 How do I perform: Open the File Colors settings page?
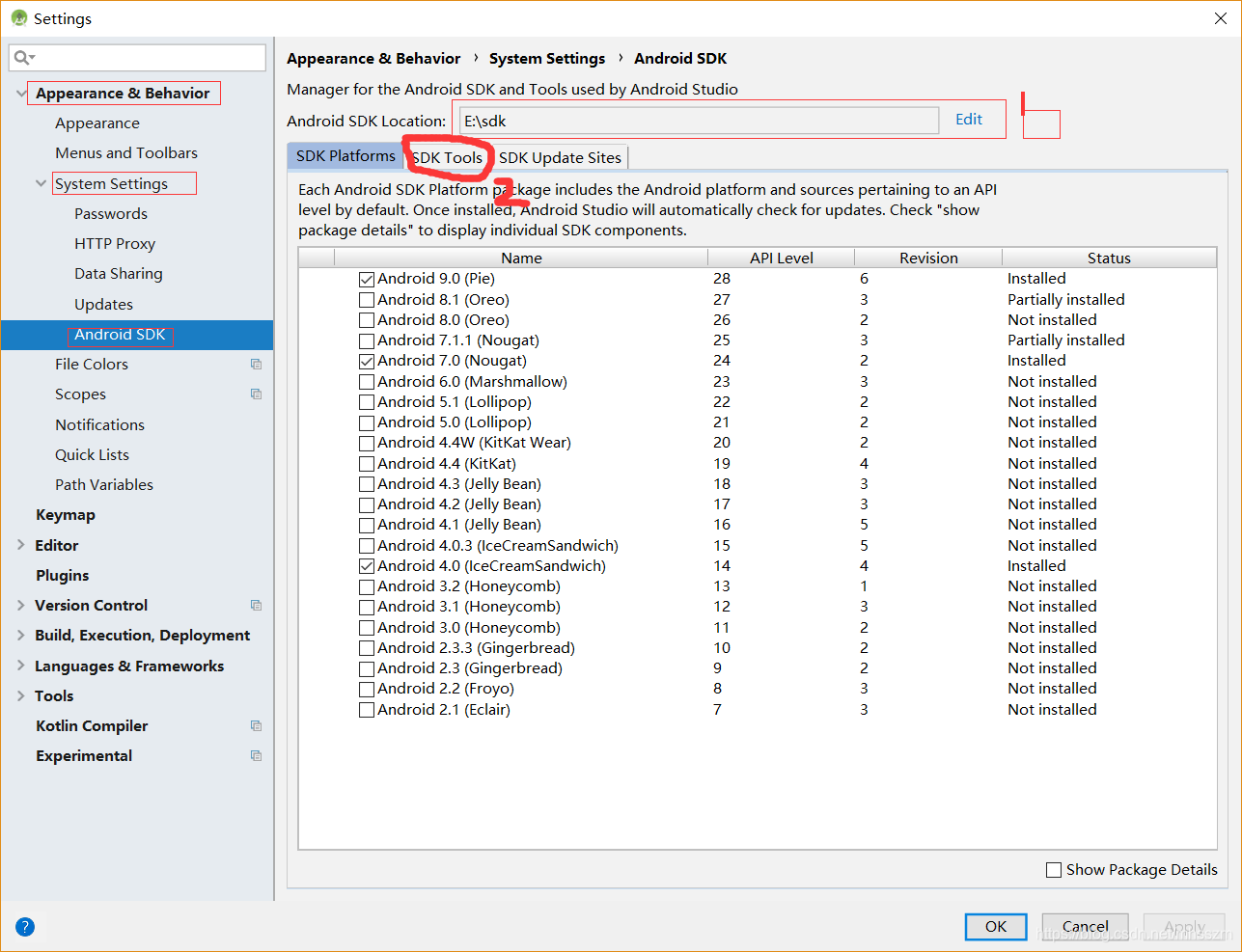pyautogui.click(x=92, y=364)
